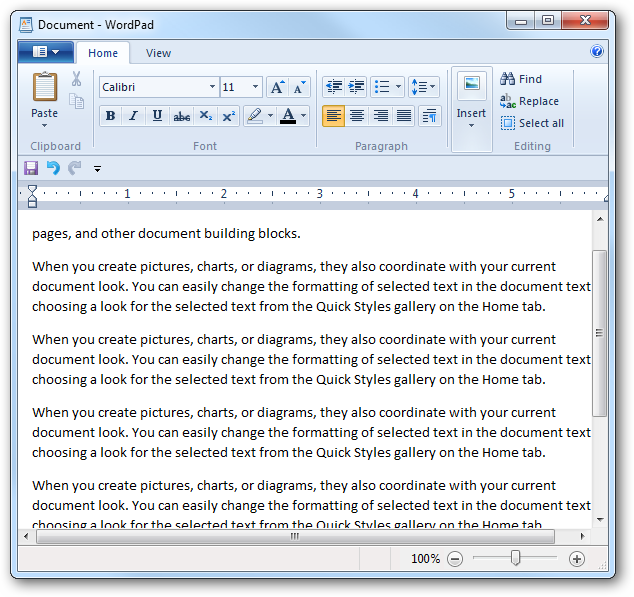Click the Copy icon in Clipboard group
Image resolution: width=634 pixels, height=597 pixels.
pos(76,101)
